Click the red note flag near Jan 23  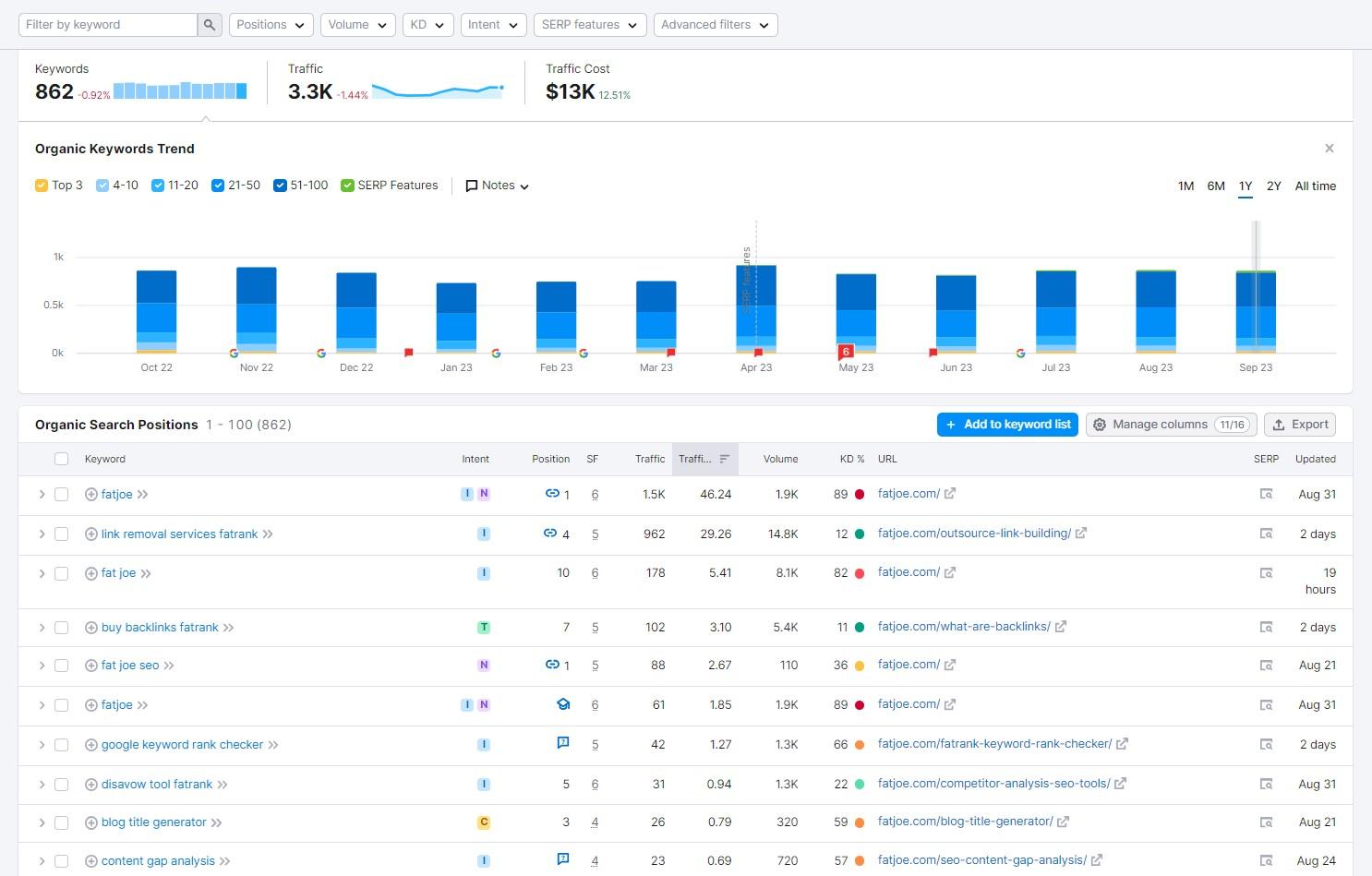click(408, 353)
